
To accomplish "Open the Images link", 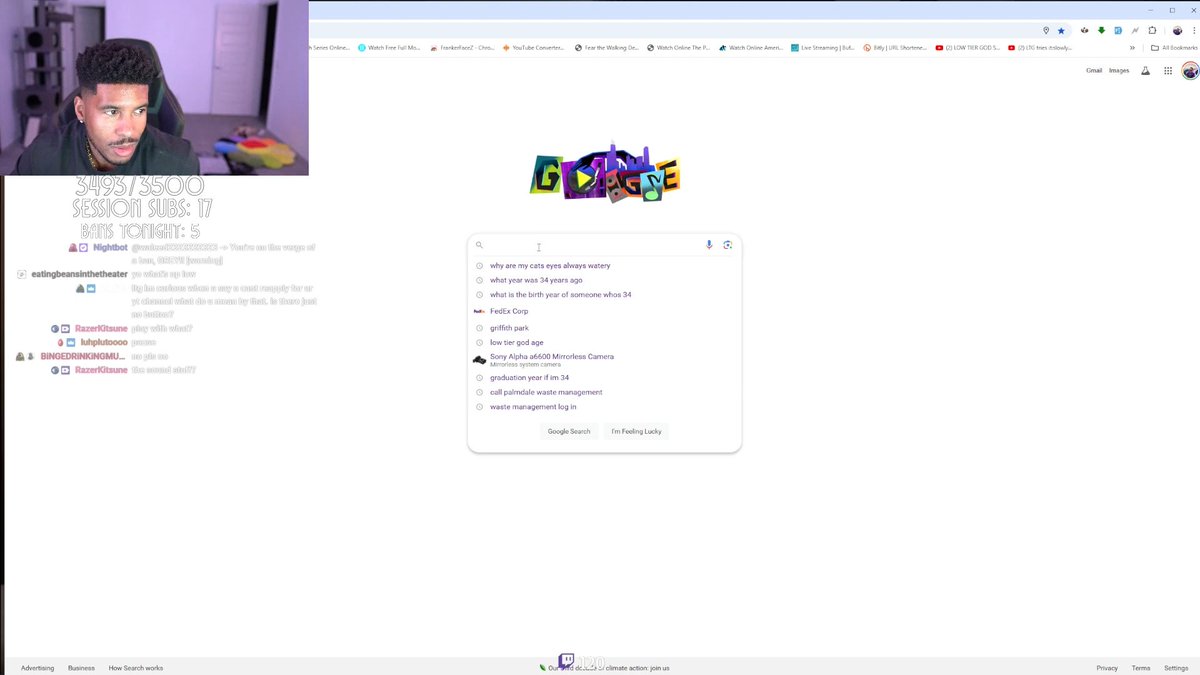I will pyautogui.click(x=1119, y=71).
